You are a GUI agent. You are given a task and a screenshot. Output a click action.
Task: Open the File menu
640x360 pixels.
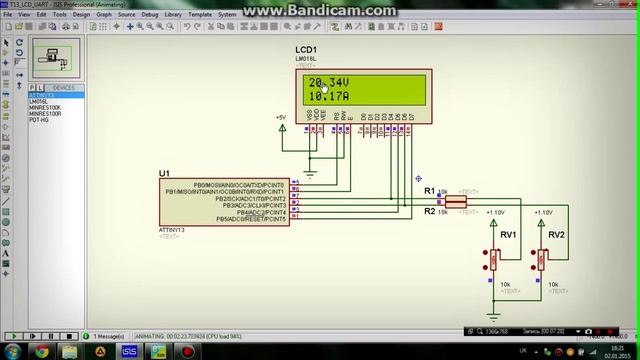tap(7, 14)
